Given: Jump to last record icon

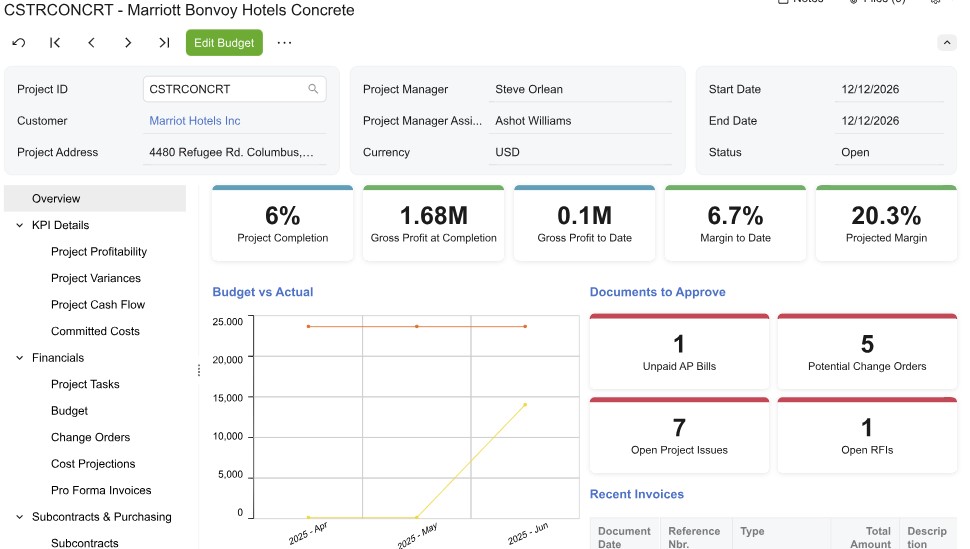Looking at the screenshot, I should 164,43.
